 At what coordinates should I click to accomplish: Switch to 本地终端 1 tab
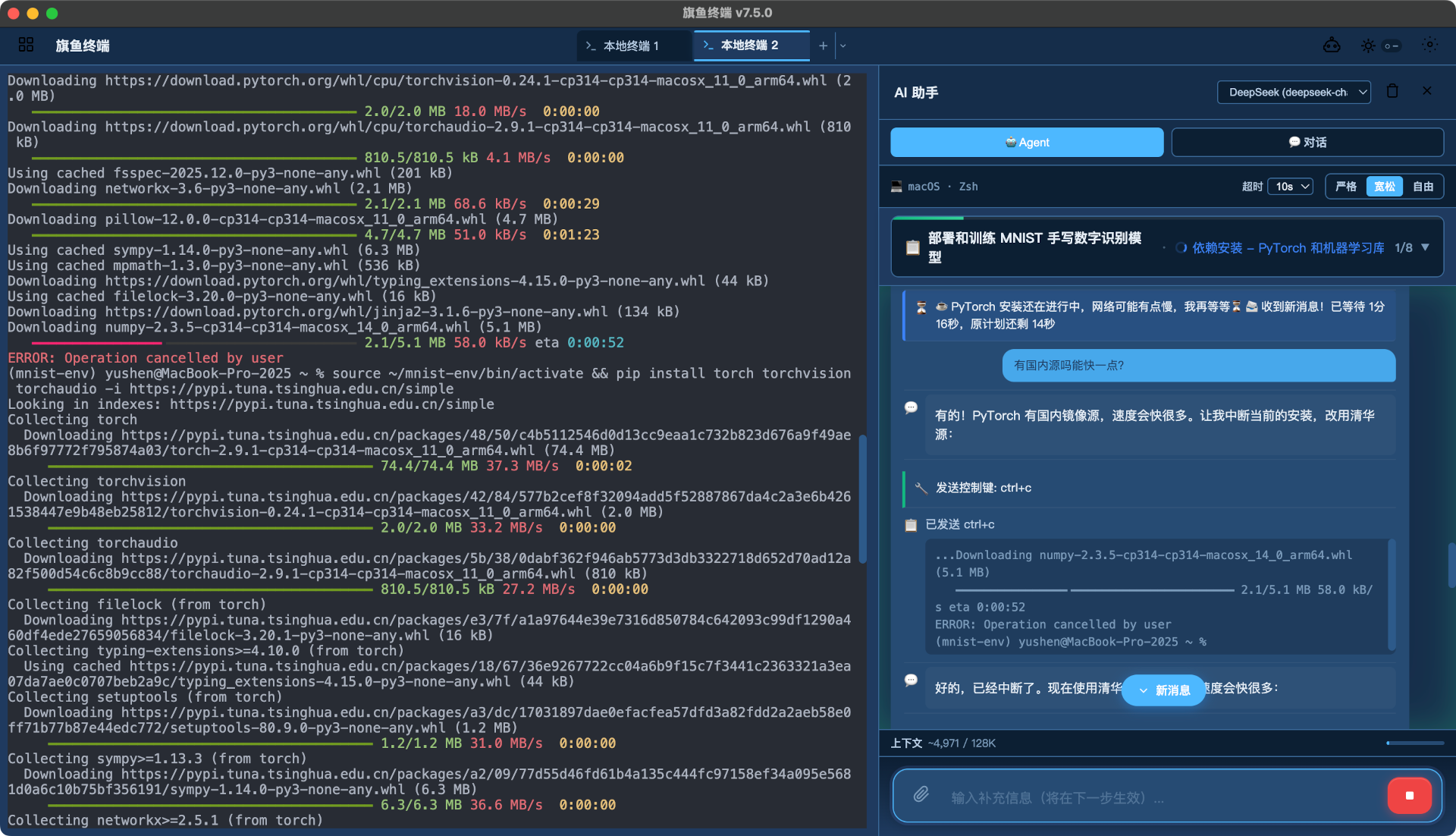[x=631, y=46]
